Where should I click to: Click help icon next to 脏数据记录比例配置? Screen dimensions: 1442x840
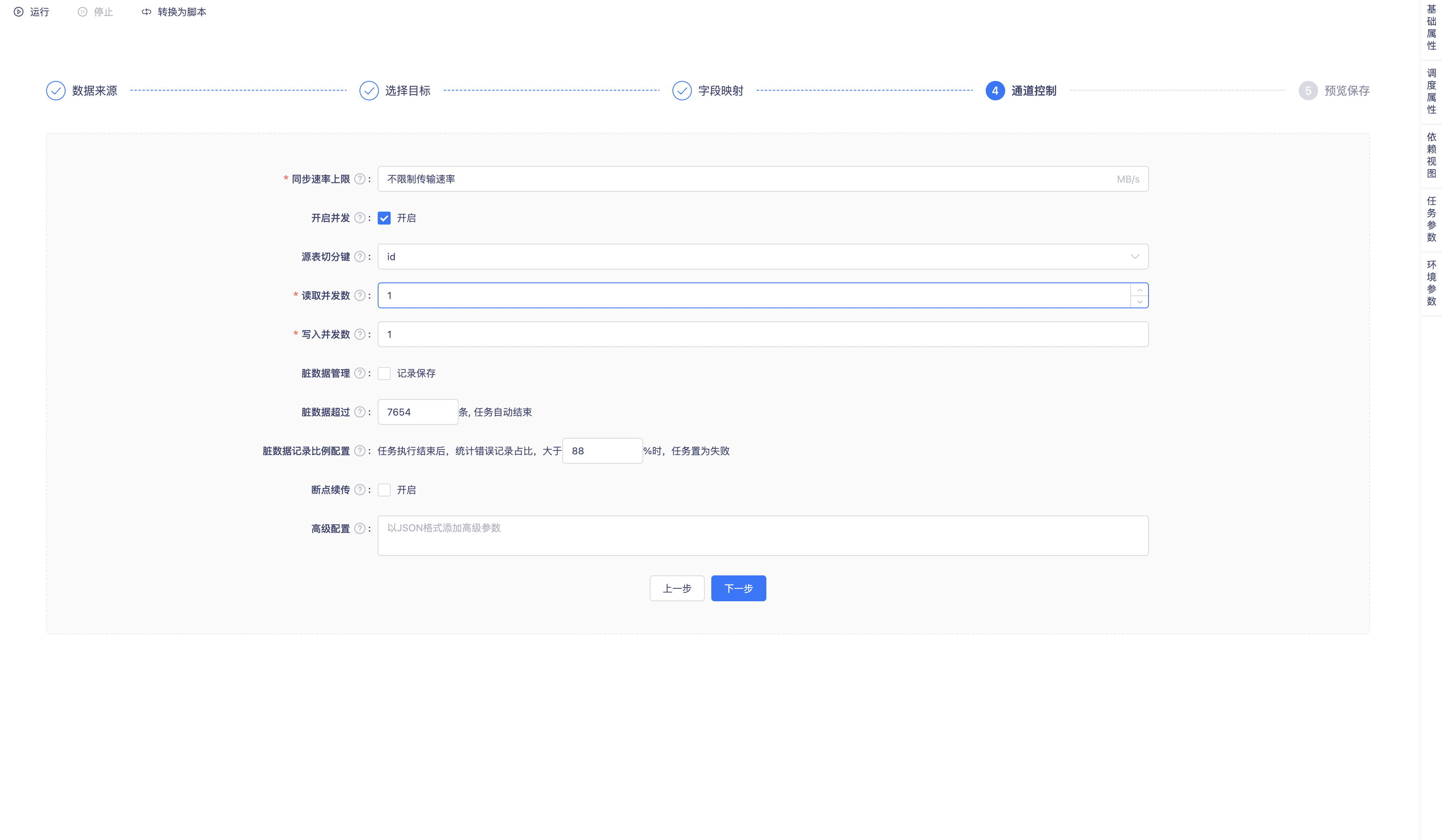[x=359, y=451]
